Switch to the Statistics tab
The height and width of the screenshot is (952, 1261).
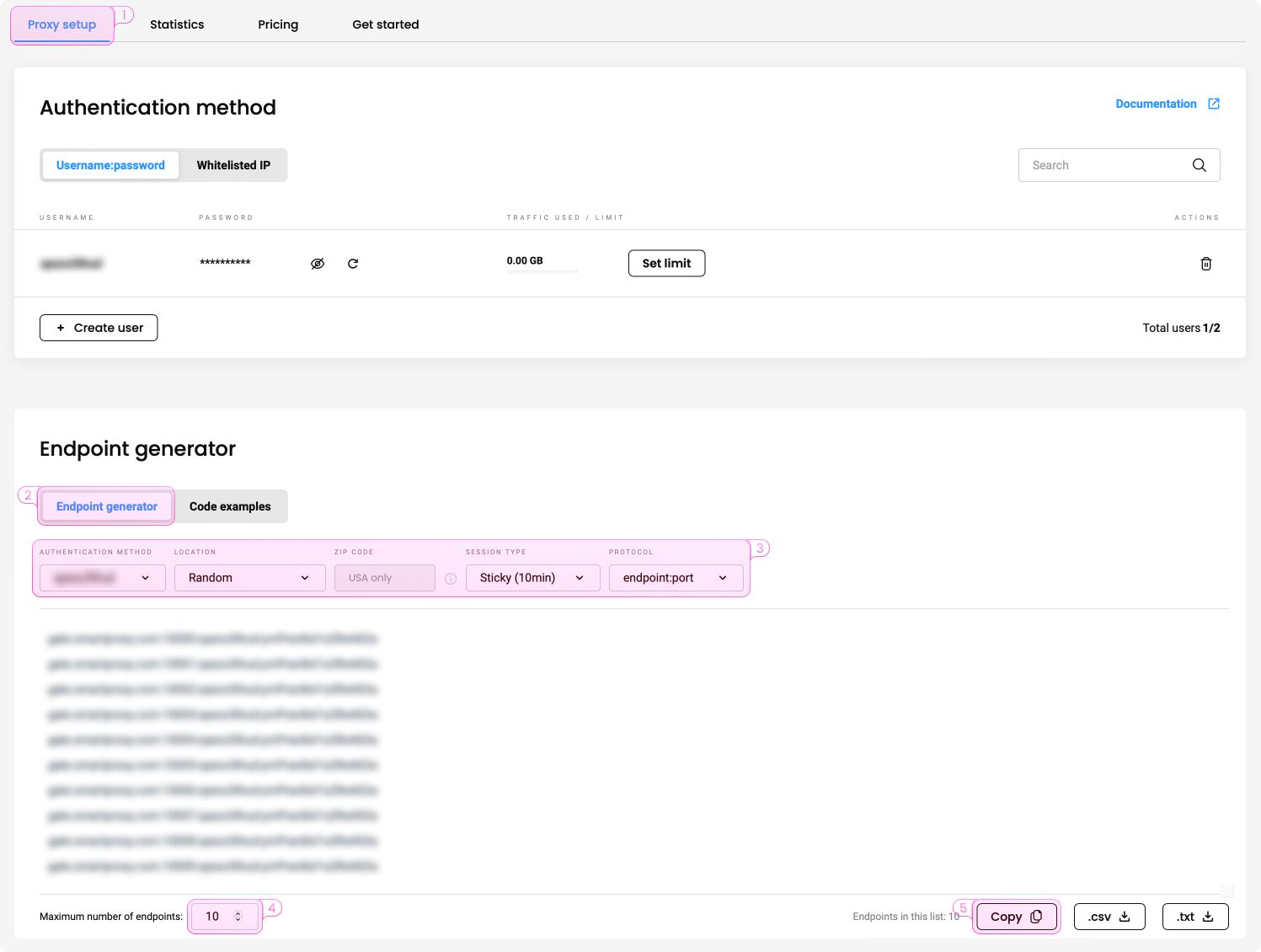(x=177, y=24)
